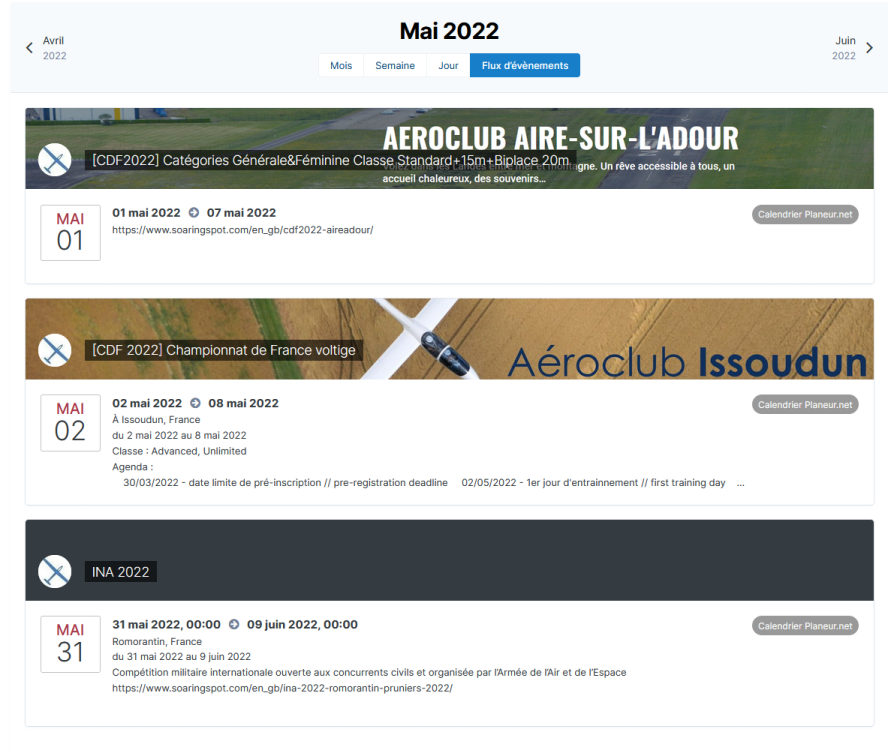Viewport: 888px width, 750px height.
Task: Click arrow icon between 02 mai and 08 mai
Action: pyautogui.click(x=195, y=403)
